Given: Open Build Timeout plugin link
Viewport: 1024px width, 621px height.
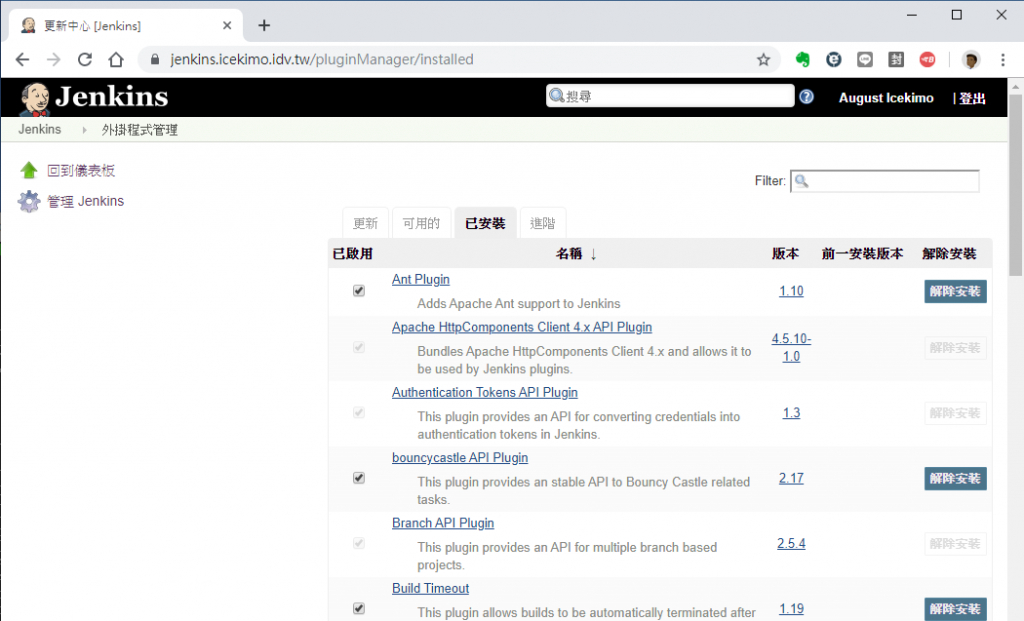Looking at the screenshot, I should point(430,588).
